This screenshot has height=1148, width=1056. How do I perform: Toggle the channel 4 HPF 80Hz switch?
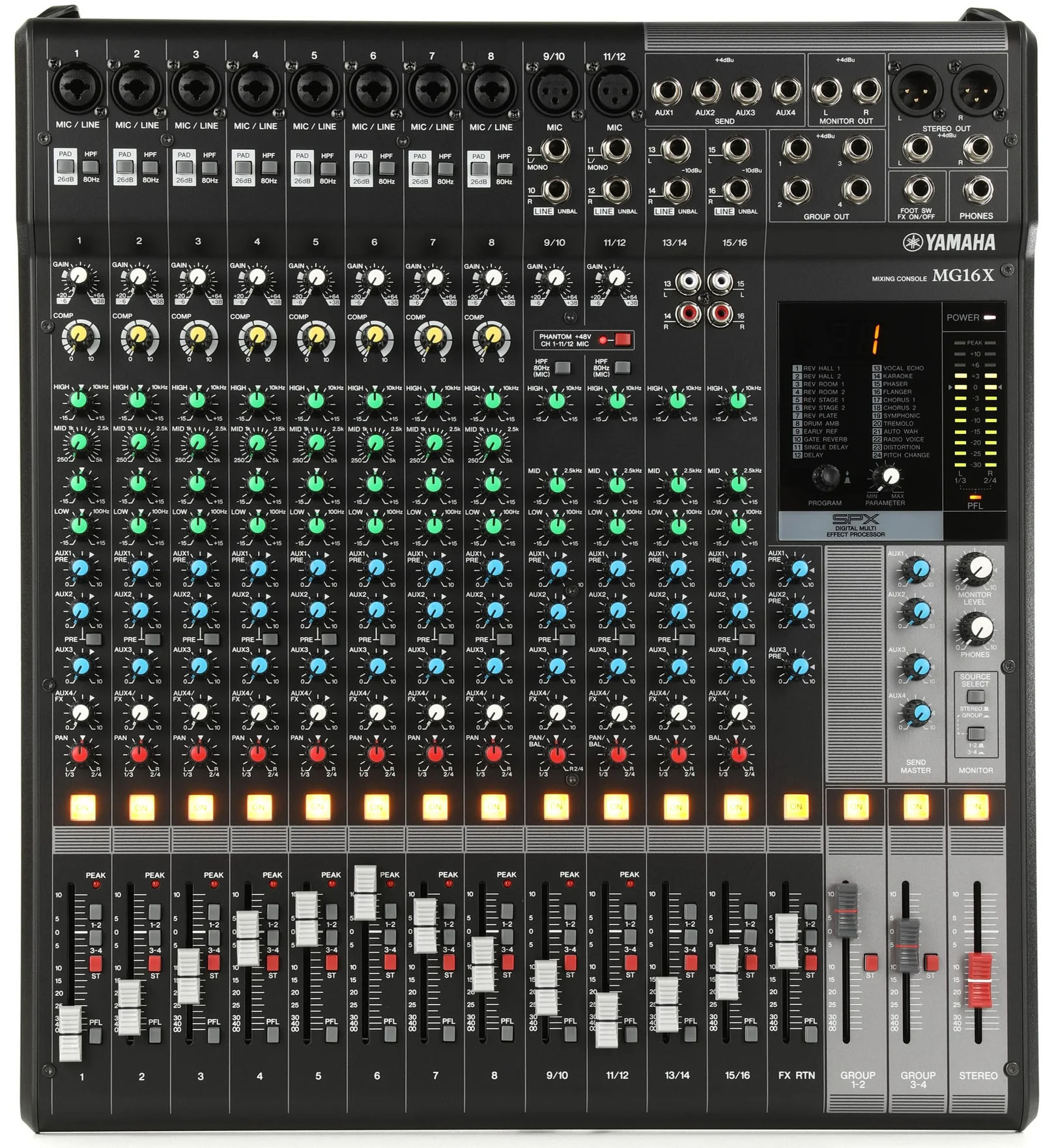(x=268, y=169)
